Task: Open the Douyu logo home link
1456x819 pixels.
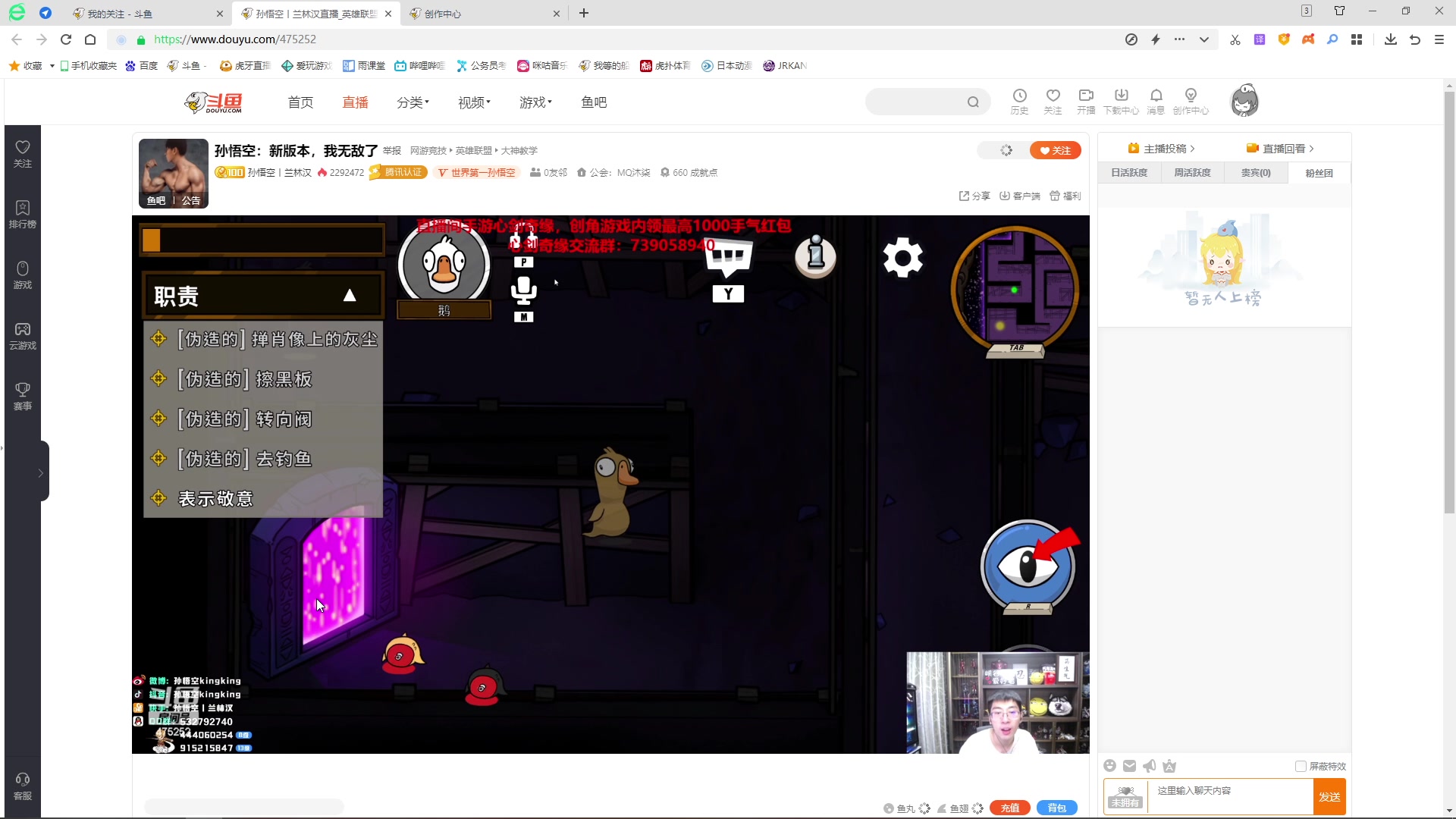Action: click(x=214, y=102)
